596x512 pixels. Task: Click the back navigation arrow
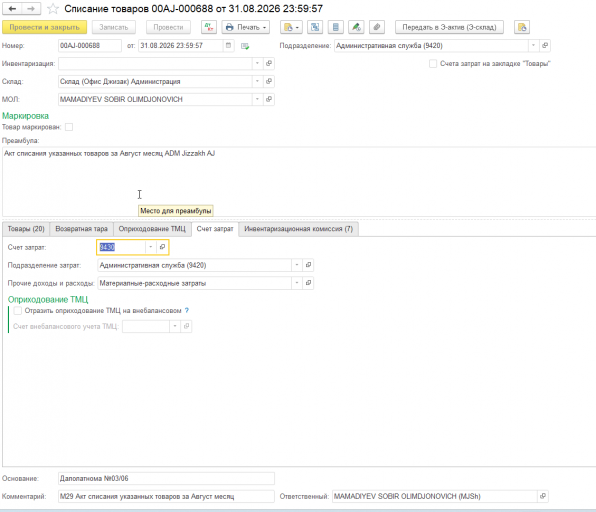tap(12, 8)
